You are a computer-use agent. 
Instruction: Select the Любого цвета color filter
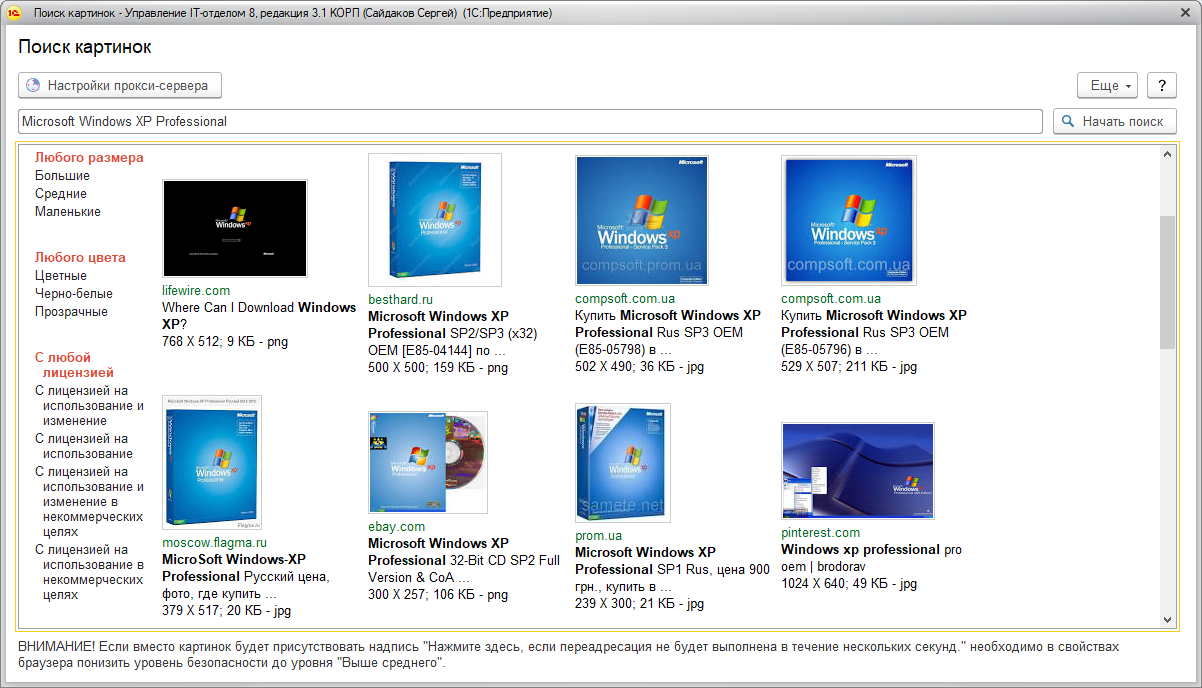tap(80, 257)
